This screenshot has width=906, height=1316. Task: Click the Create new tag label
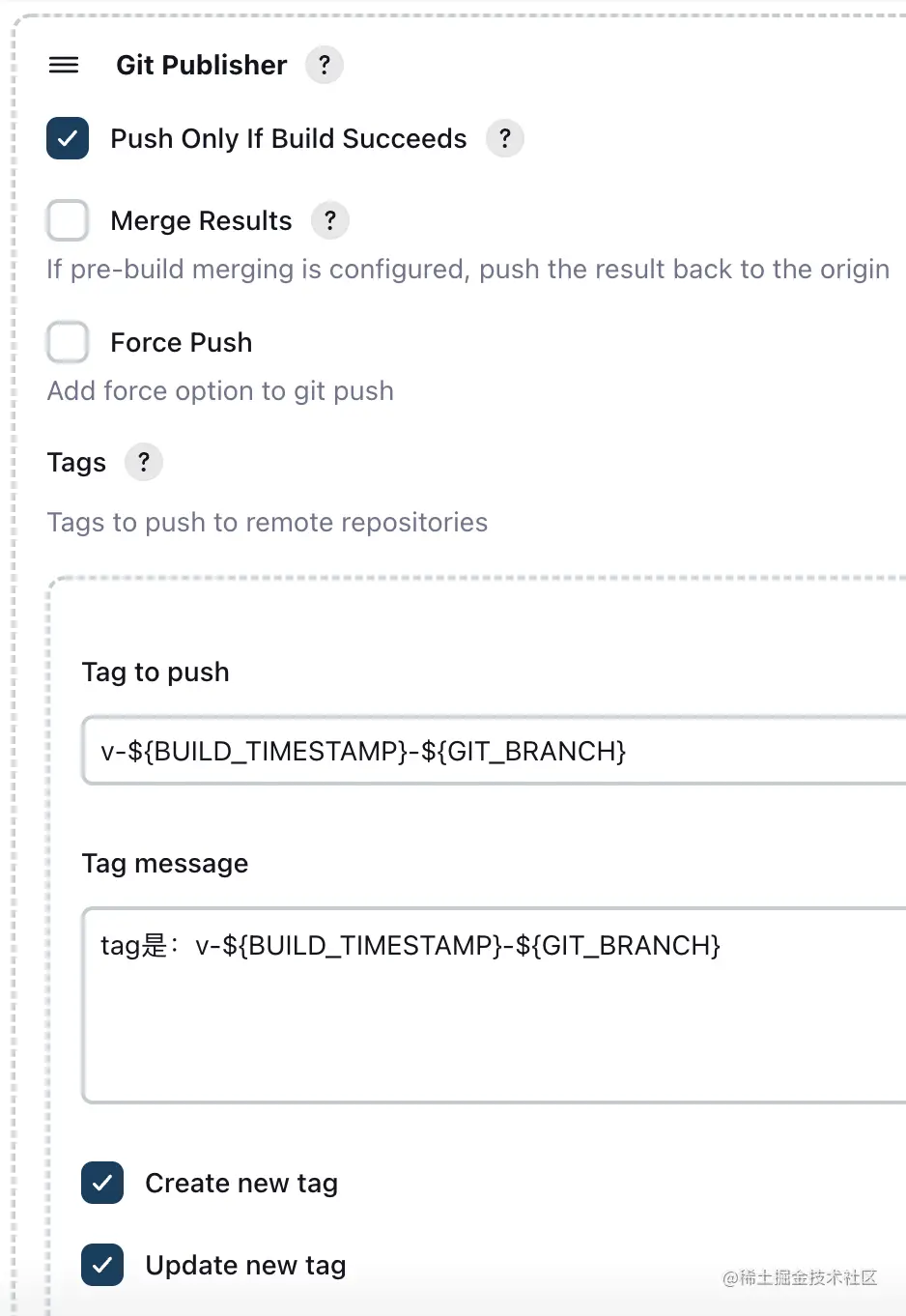click(241, 1183)
